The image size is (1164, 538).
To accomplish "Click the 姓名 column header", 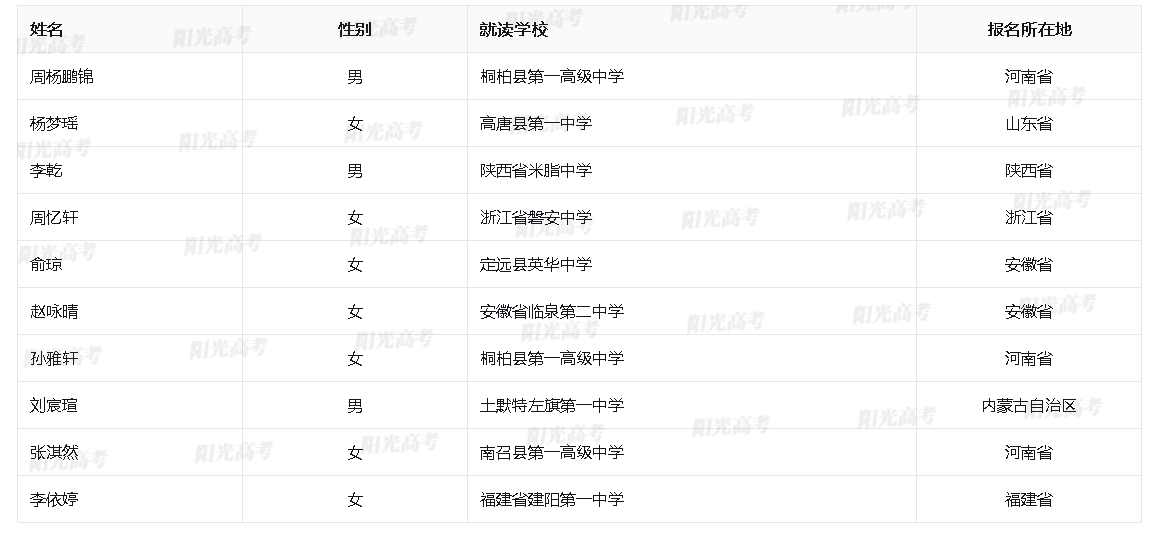I will tap(46, 30).
